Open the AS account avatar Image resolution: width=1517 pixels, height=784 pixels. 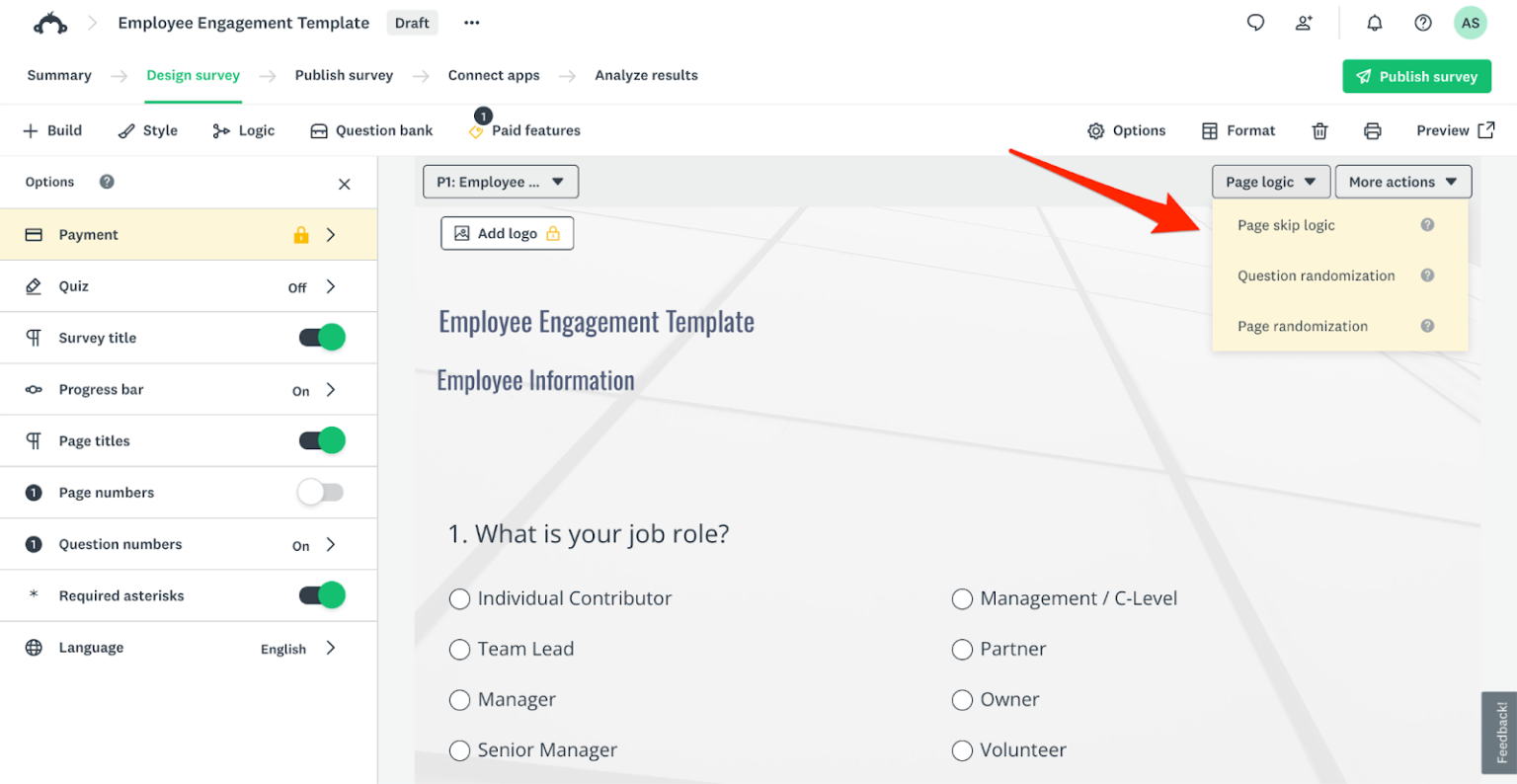[x=1471, y=23]
